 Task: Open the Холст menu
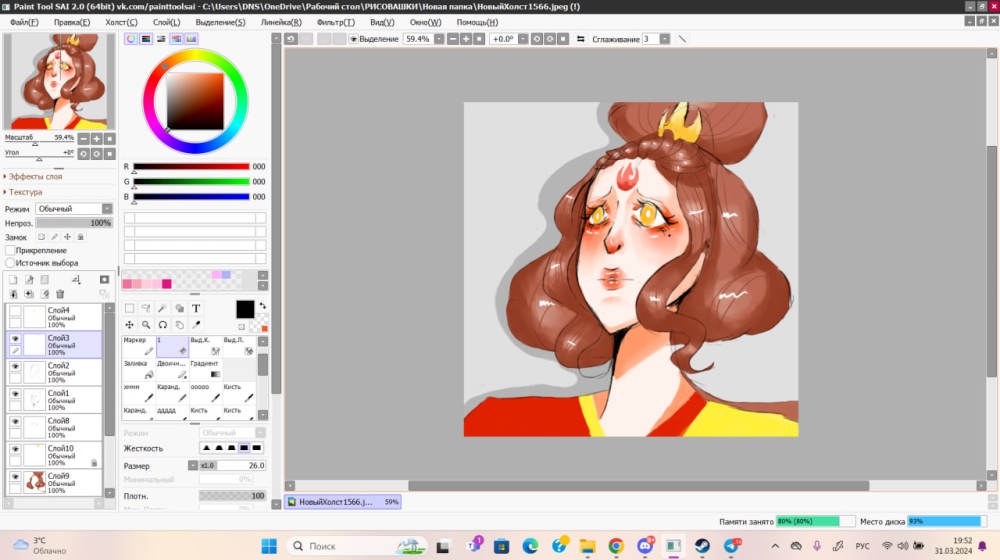121,22
